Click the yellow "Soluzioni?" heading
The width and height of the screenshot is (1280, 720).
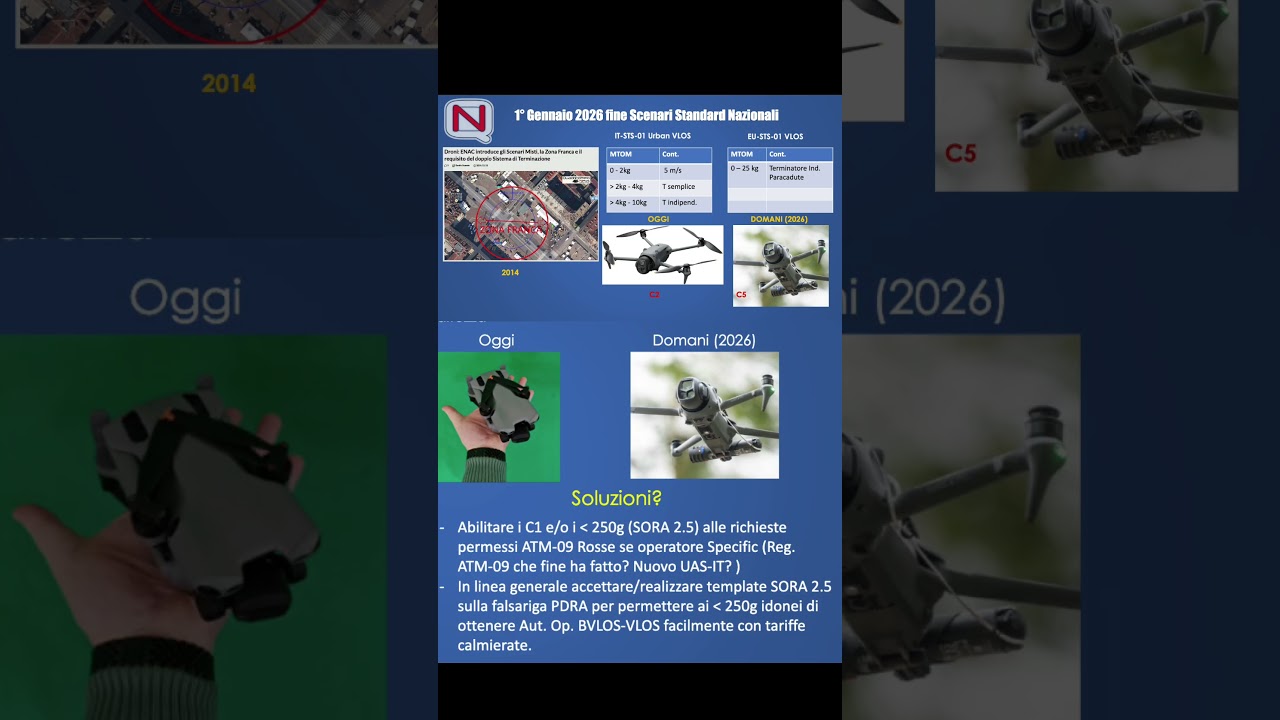[x=616, y=498]
